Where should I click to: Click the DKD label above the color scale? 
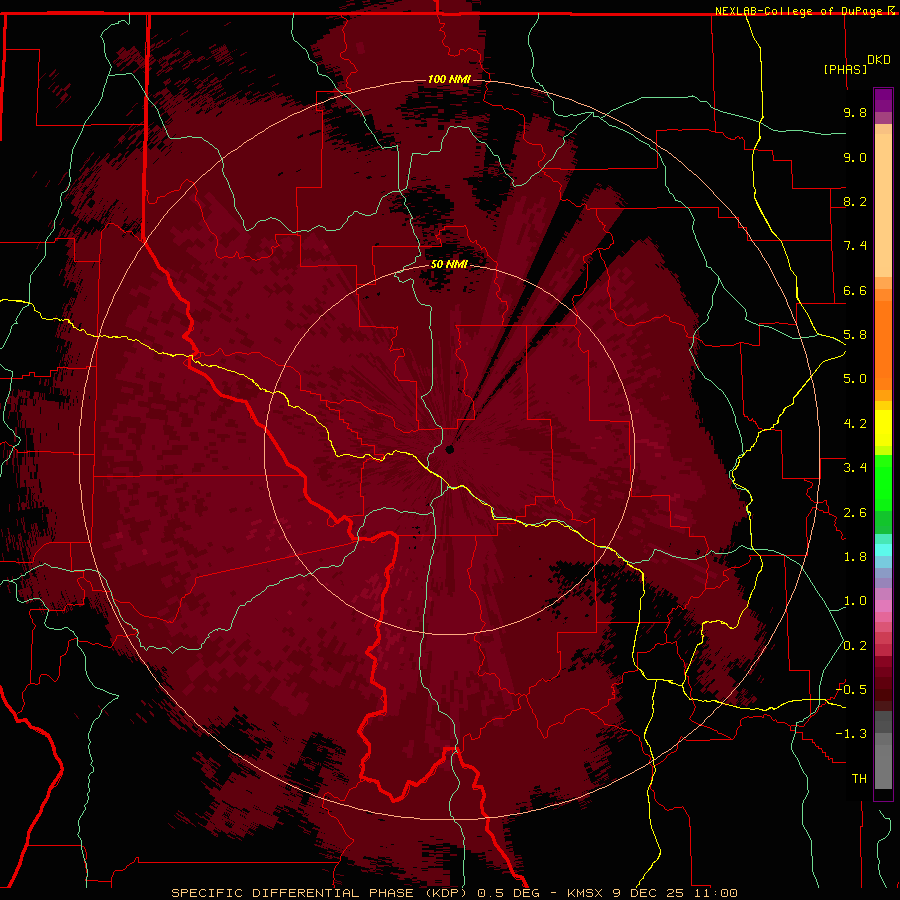click(879, 60)
